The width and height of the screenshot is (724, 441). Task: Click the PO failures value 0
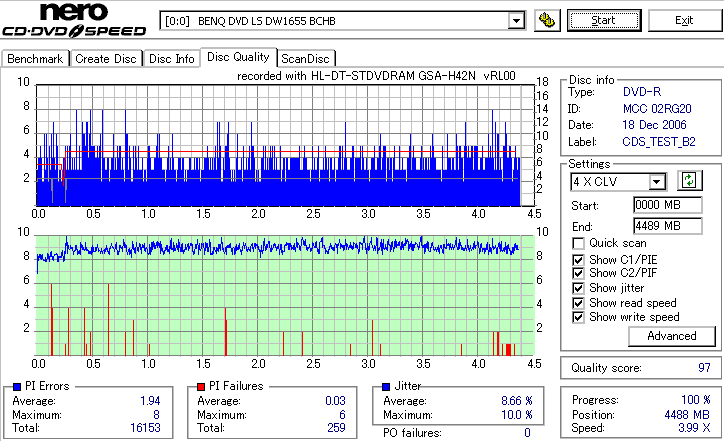[527, 433]
